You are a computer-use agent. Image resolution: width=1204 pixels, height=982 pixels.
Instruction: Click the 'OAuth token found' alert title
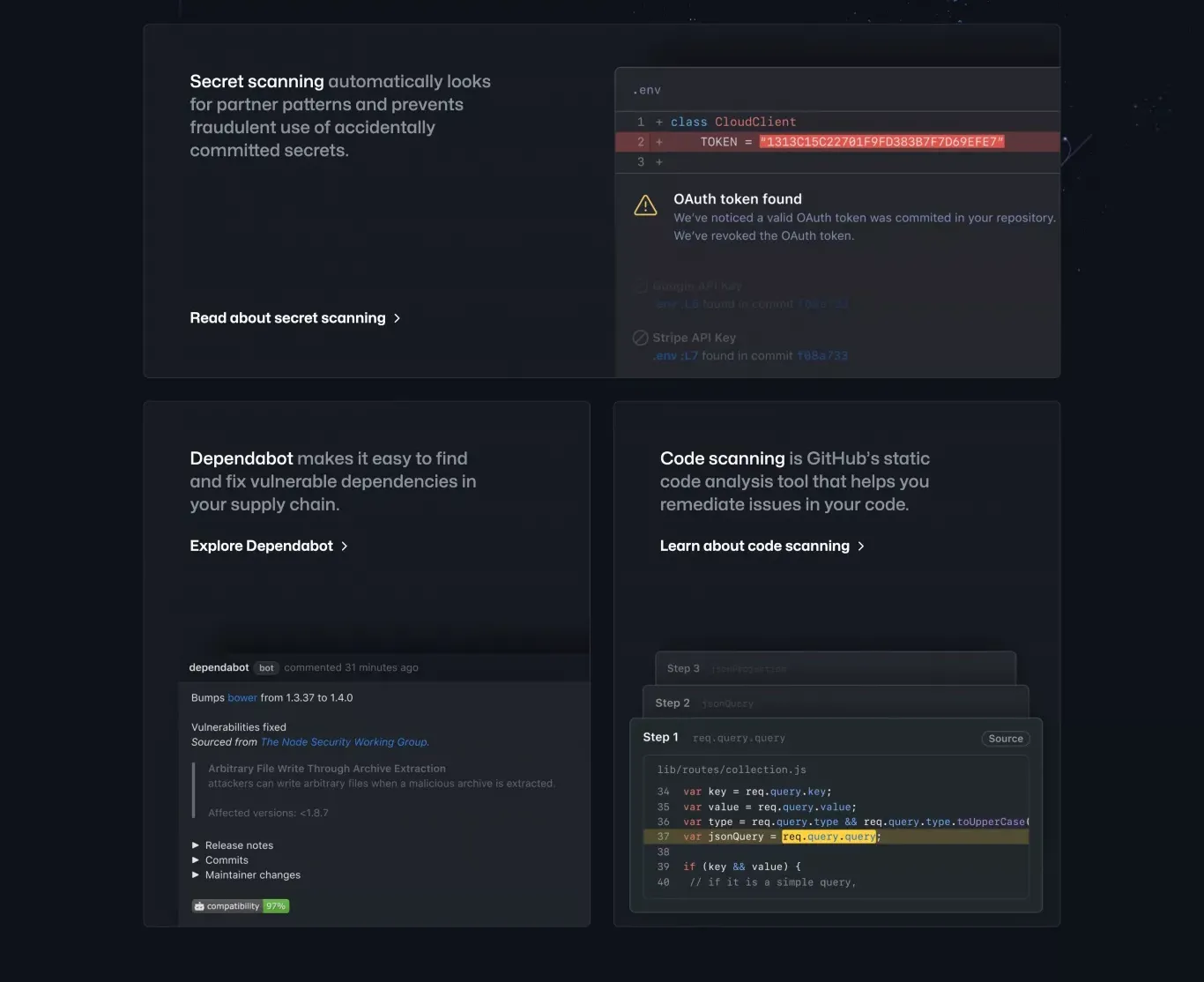click(x=738, y=199)
